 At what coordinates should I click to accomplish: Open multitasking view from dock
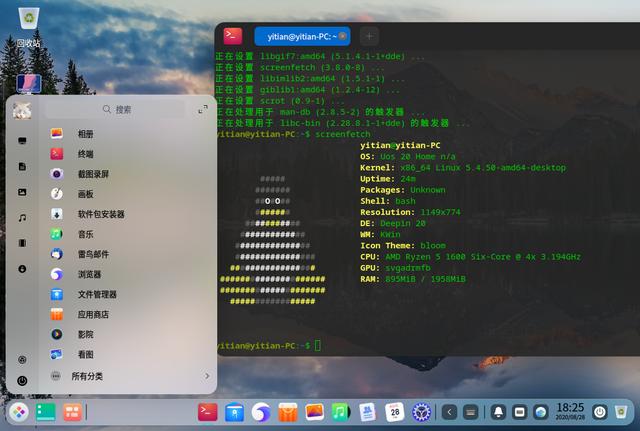[46, 412]
